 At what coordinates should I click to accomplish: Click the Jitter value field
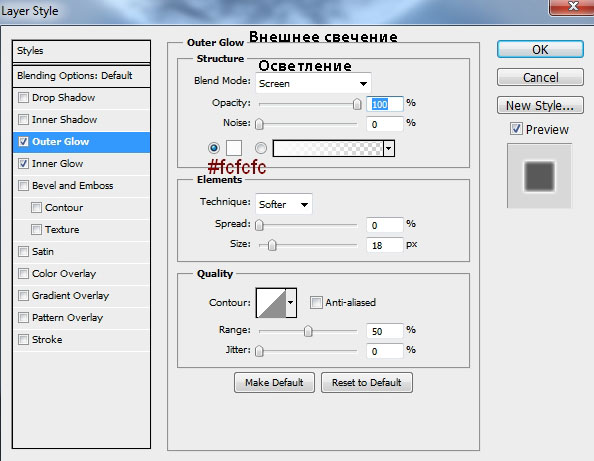(385, 352)
